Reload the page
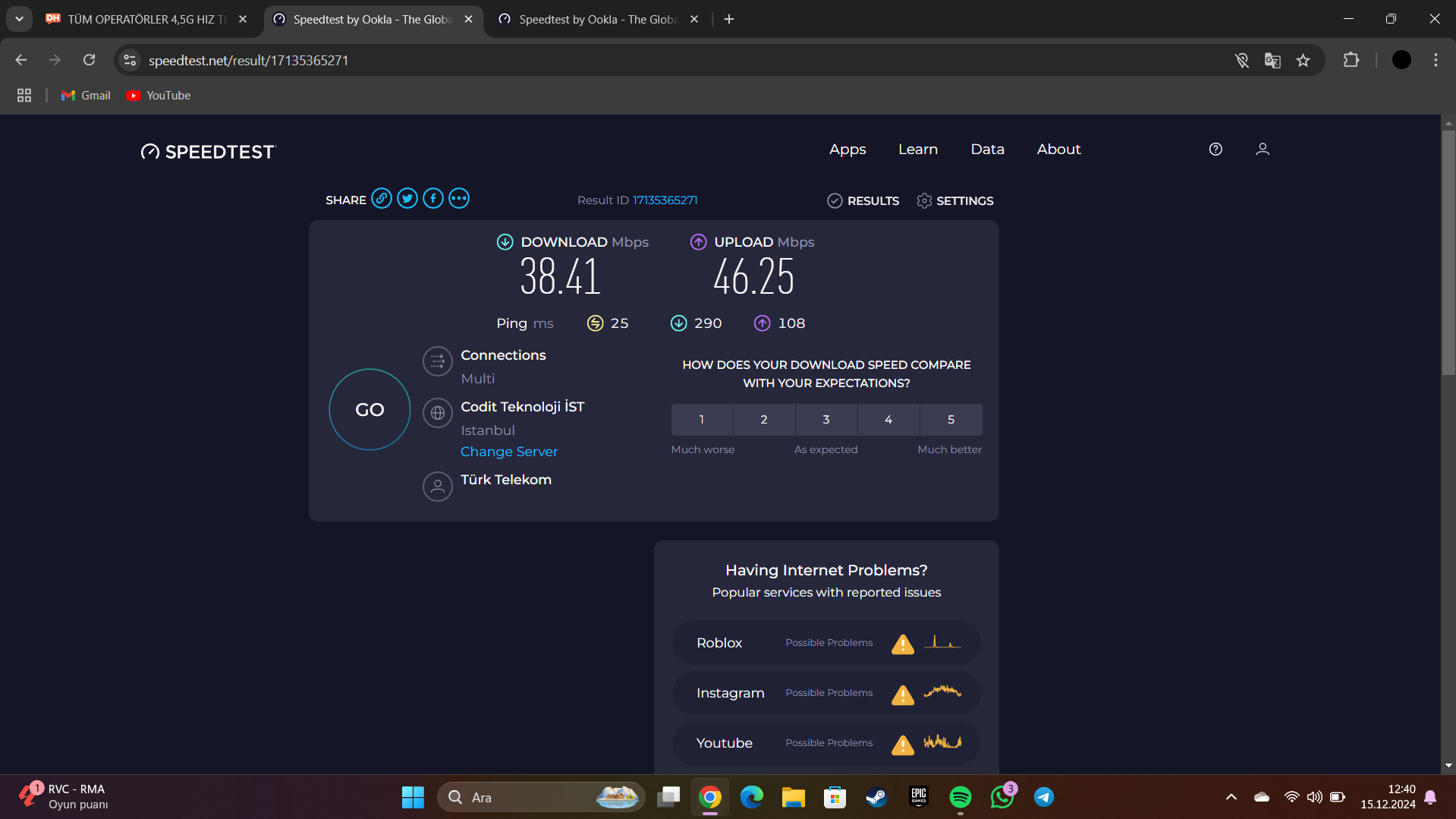1456x819 pixels. coord(90,60)
